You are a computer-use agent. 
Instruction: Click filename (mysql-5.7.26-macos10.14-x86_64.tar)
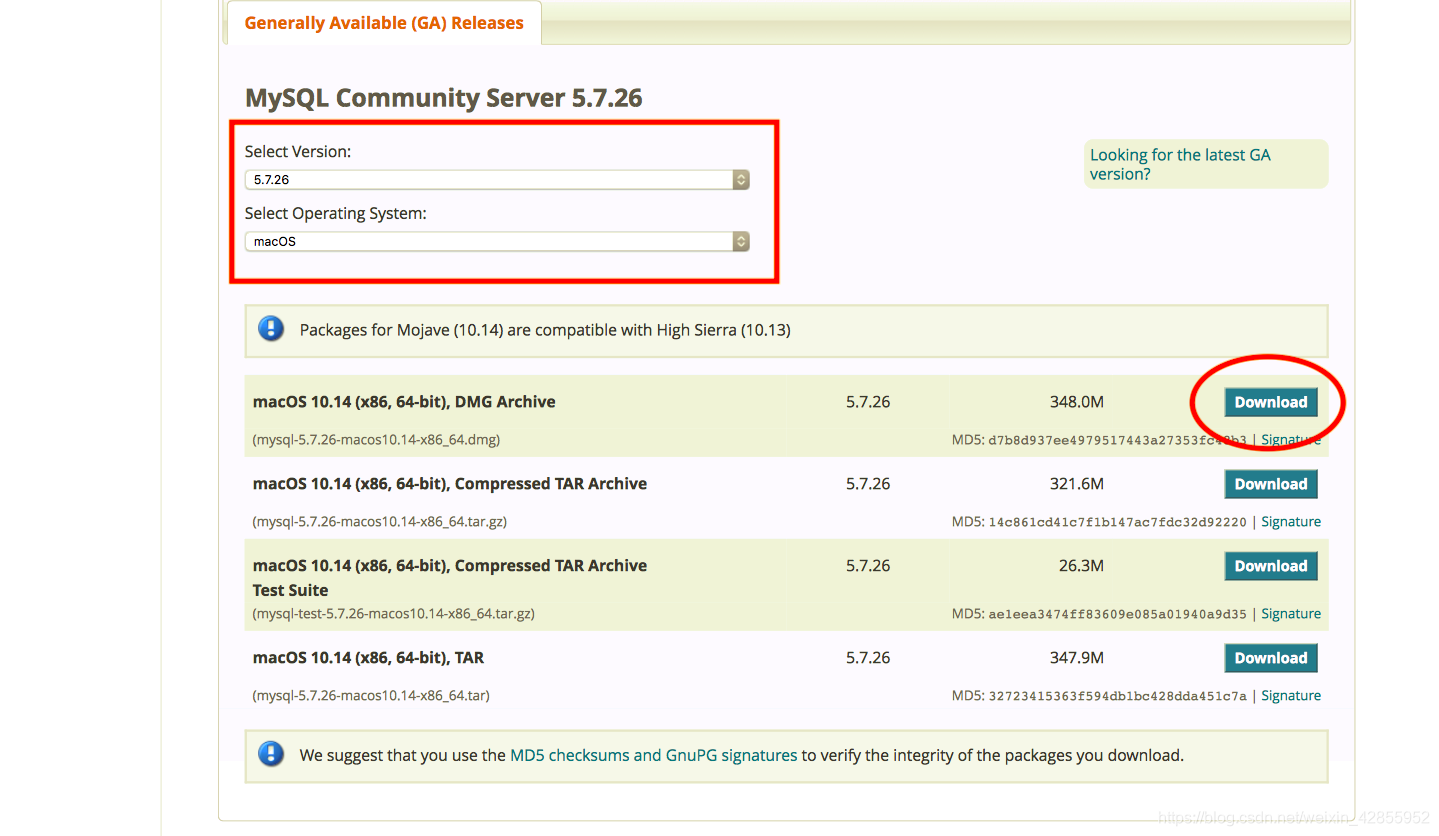(371, 696)
